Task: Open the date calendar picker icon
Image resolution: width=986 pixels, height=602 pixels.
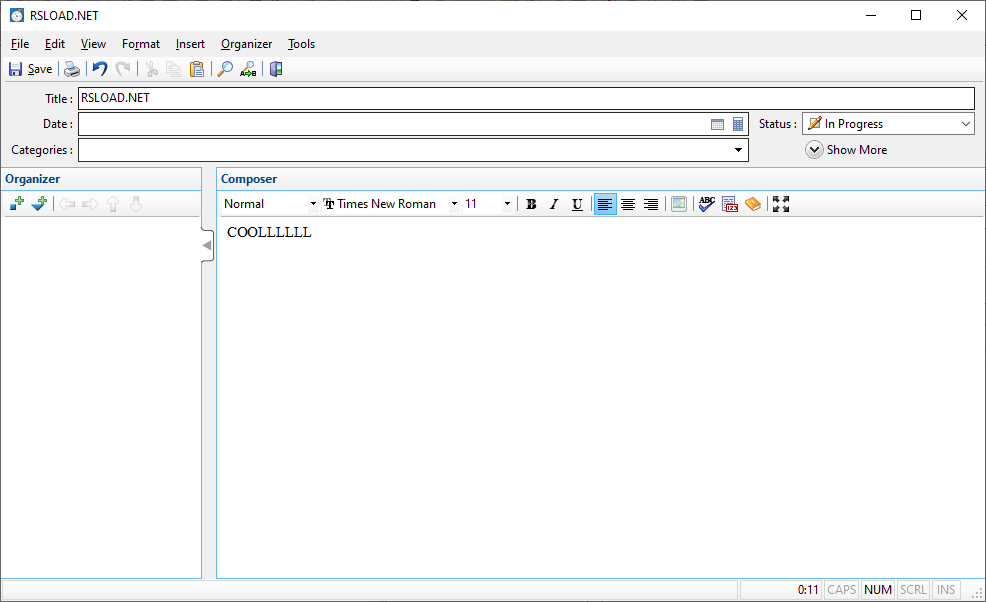Action: click(x=717, y=125)
